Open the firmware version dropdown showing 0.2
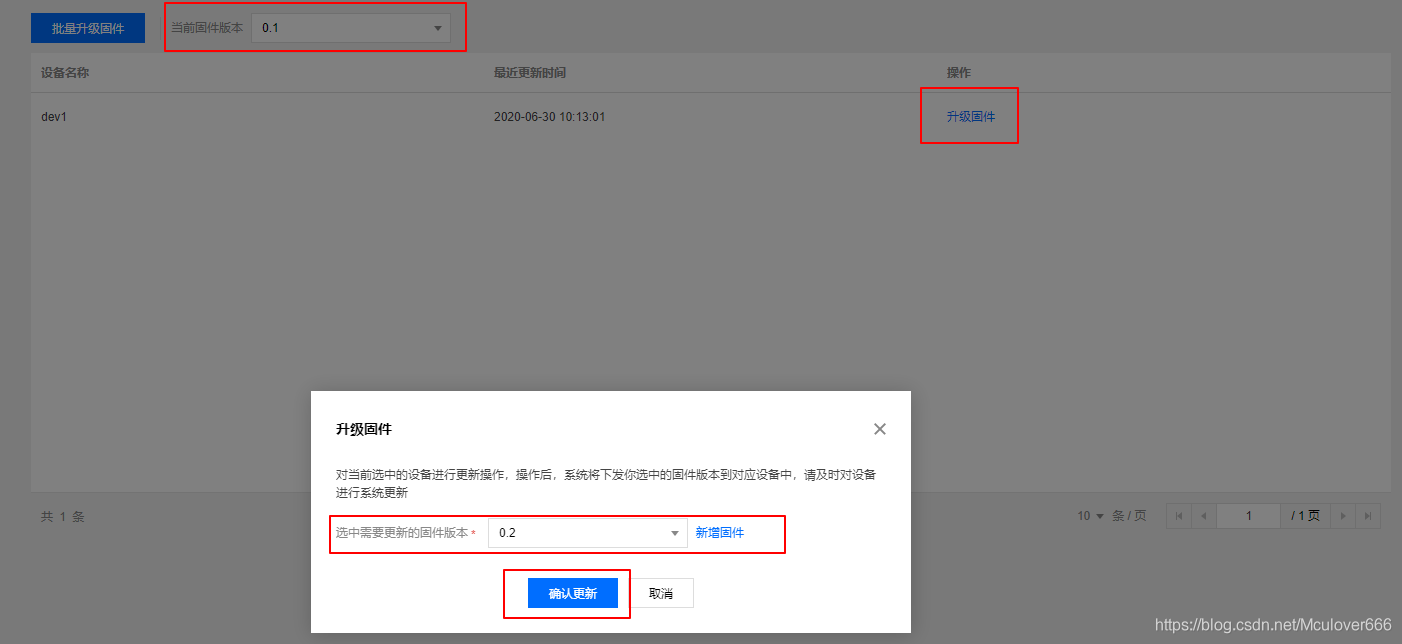 click(x=585, y=533)
